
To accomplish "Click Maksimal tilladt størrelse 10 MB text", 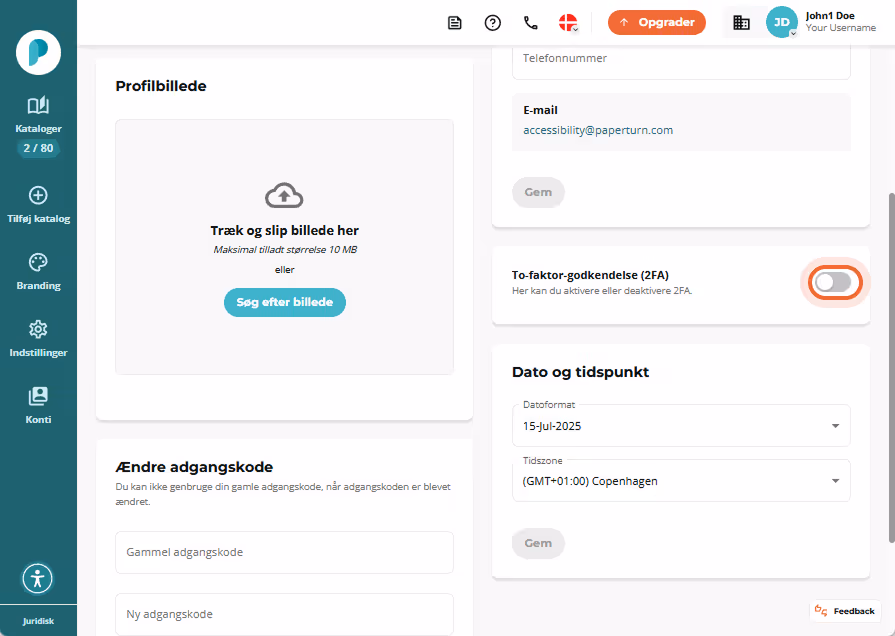I will point(285,249).
